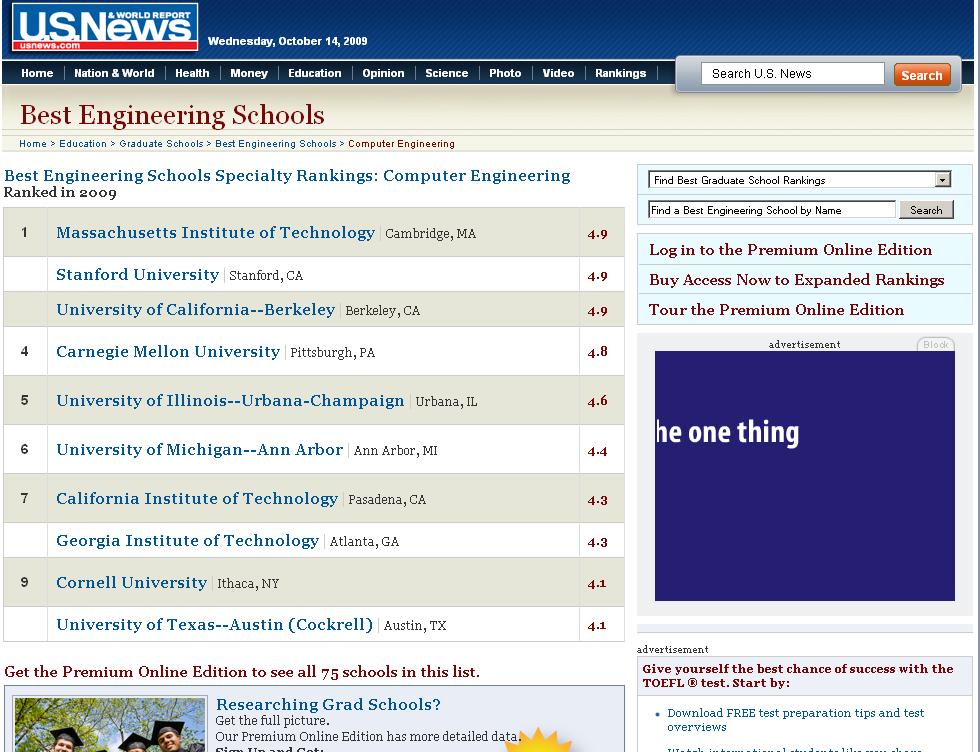Open the Researching Grad Schools? link
The height and width of the screenshot is (752, 980).
pos(328,704)
